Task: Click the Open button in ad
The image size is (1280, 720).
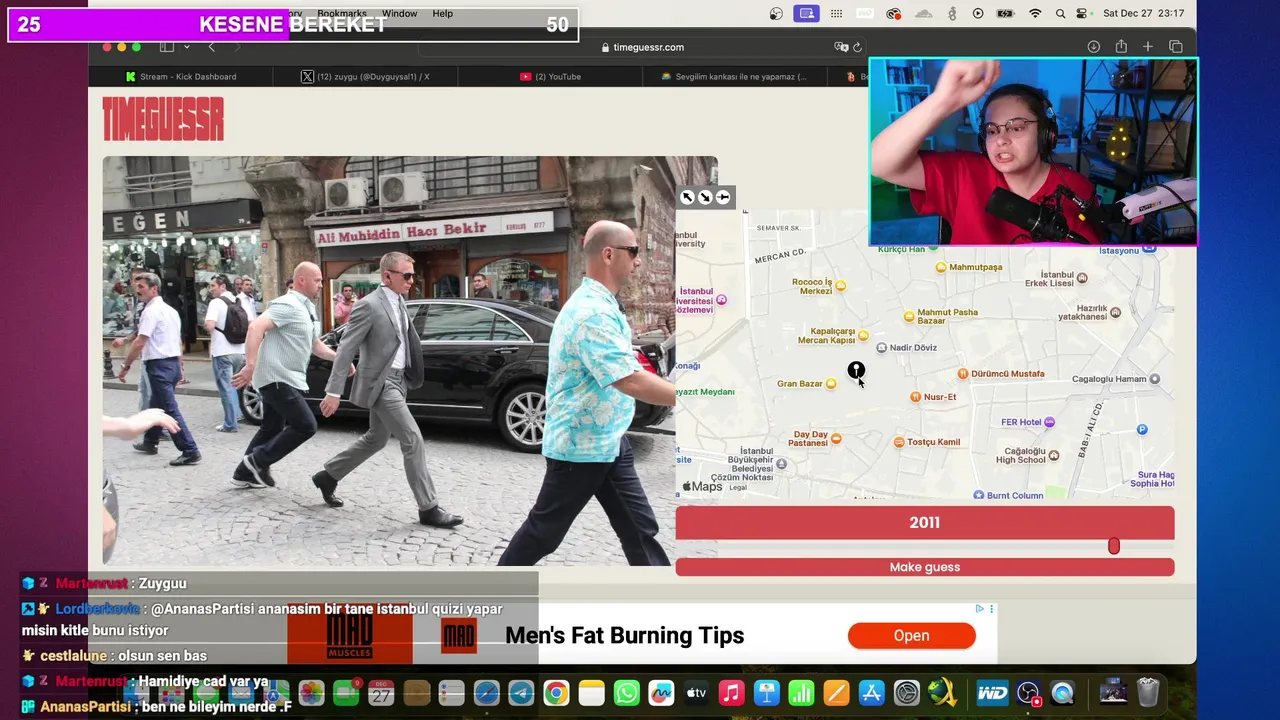Action: click(911, 636)
